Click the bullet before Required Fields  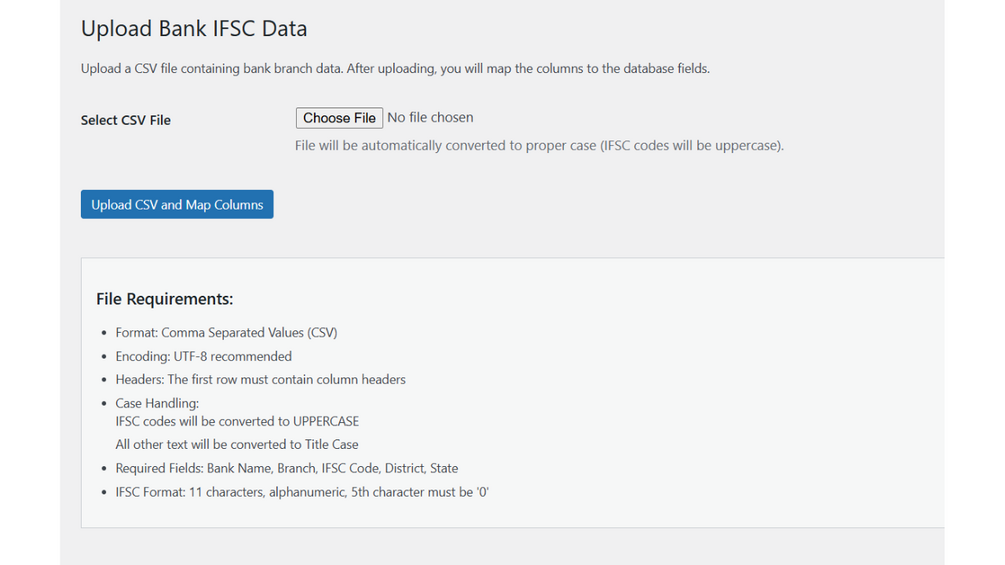[104, 469]
